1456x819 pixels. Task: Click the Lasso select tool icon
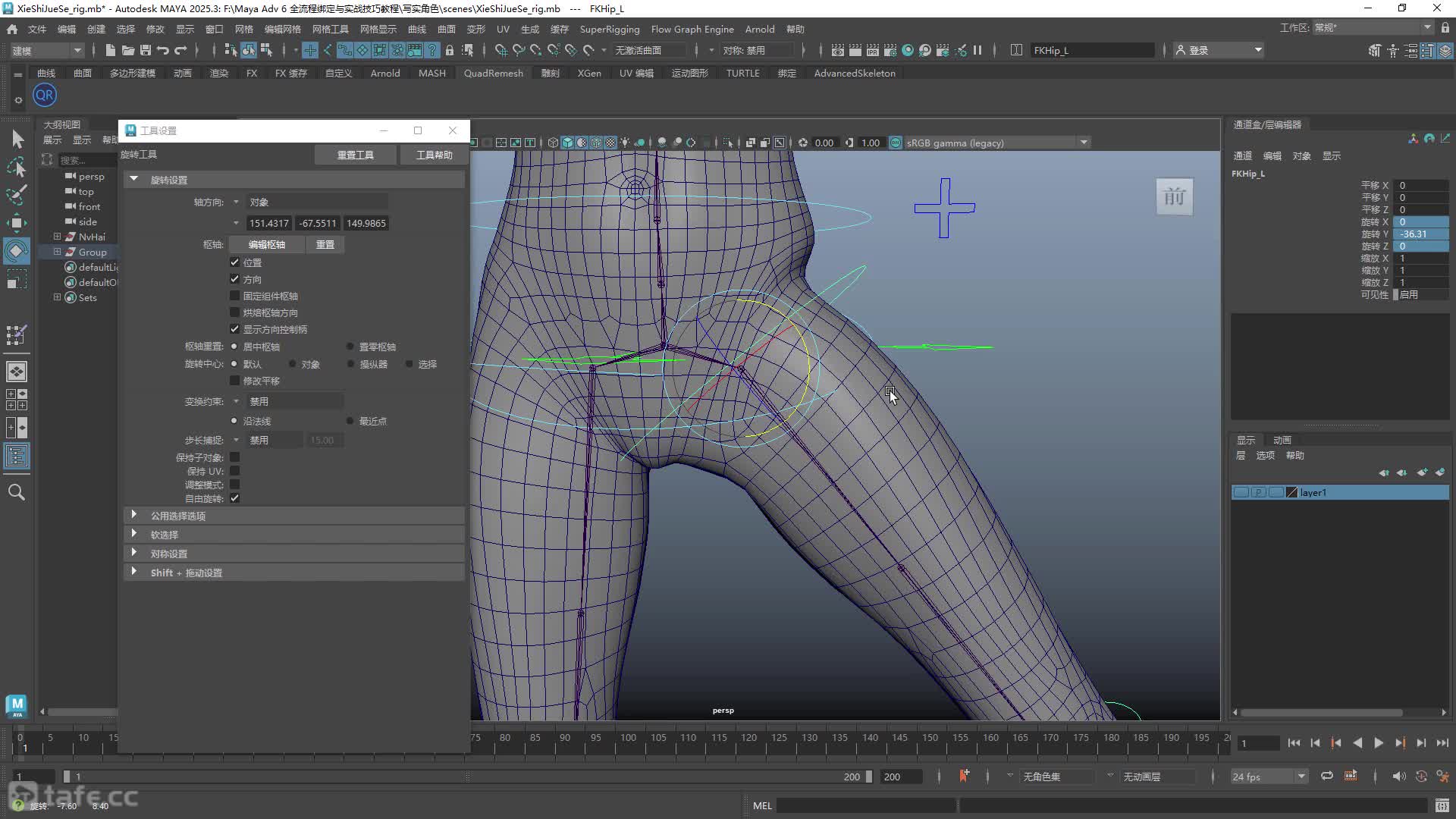point(17,168)
